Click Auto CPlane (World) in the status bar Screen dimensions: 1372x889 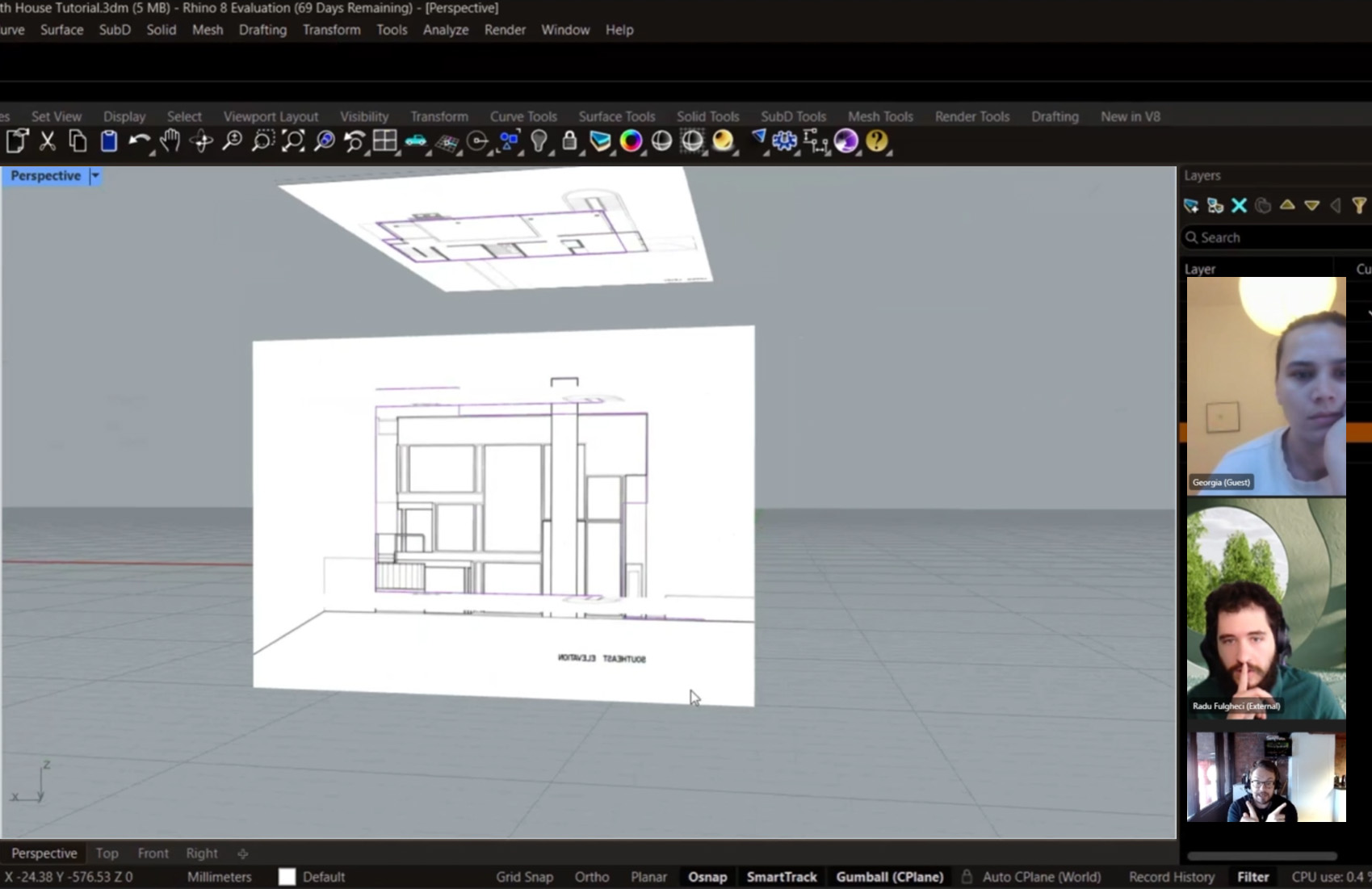point(1042,876)
